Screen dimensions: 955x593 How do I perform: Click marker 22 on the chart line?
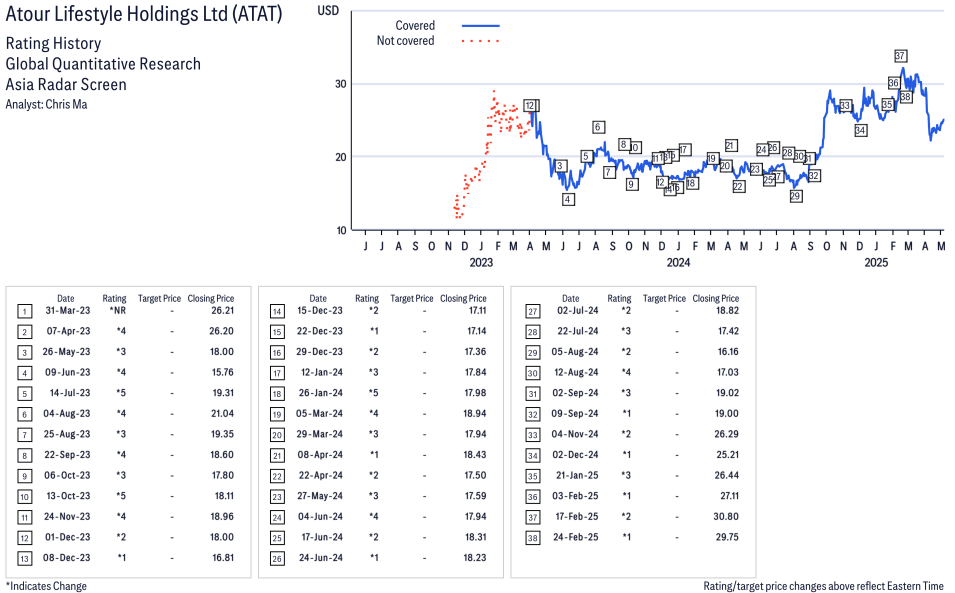(738, 187)
